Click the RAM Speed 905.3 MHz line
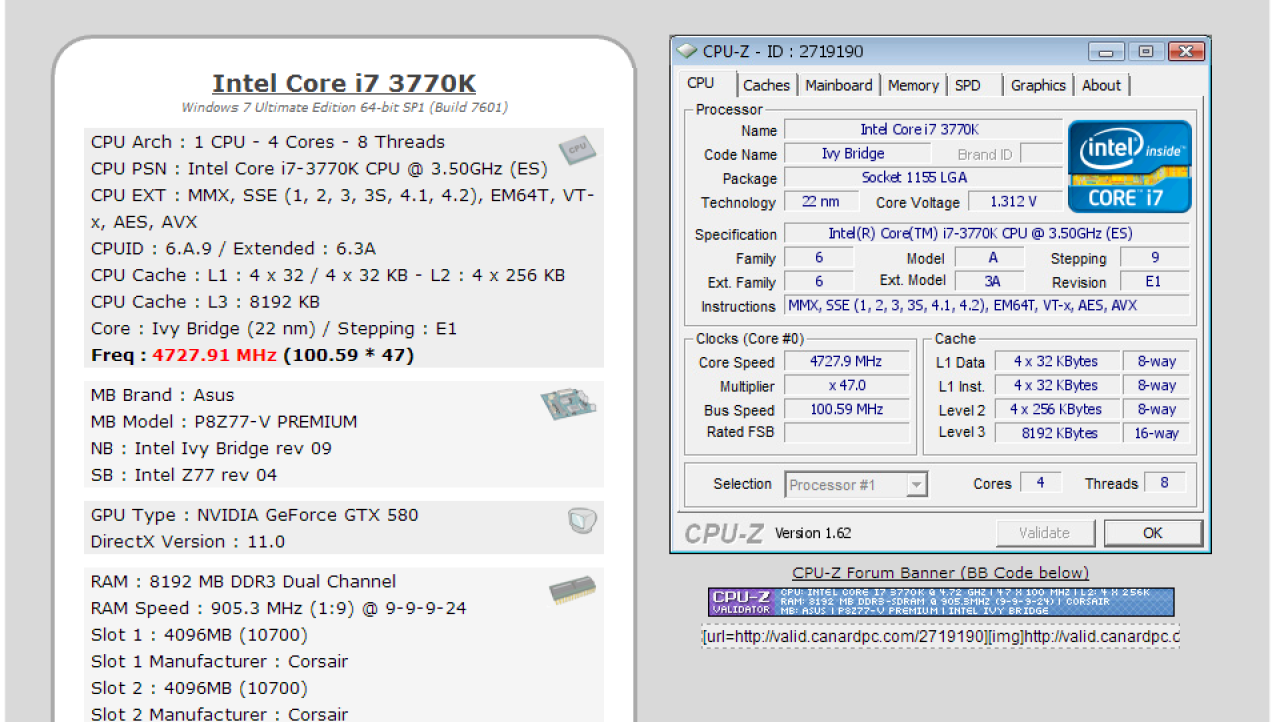Screen dimensions: 1280x722 278,608
